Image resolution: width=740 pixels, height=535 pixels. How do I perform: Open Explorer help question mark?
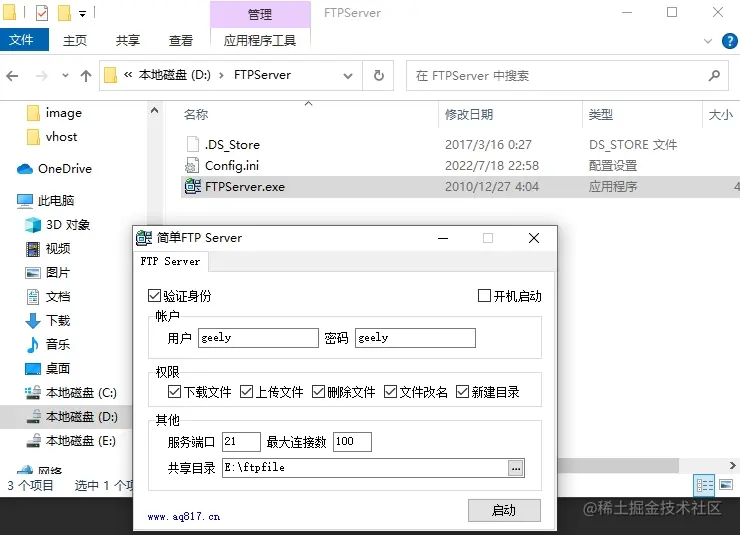(x=729, y=41)
